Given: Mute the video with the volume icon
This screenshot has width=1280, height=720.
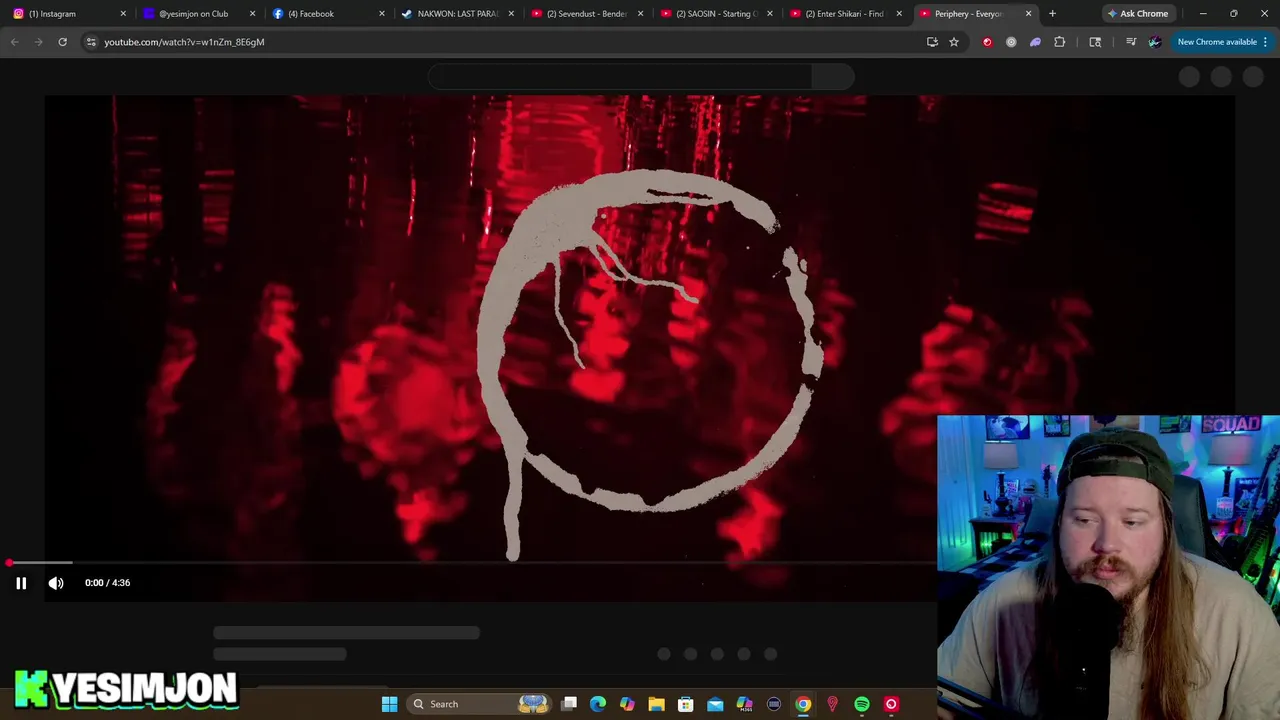Looking at the screenshot, I should (56, 583).
